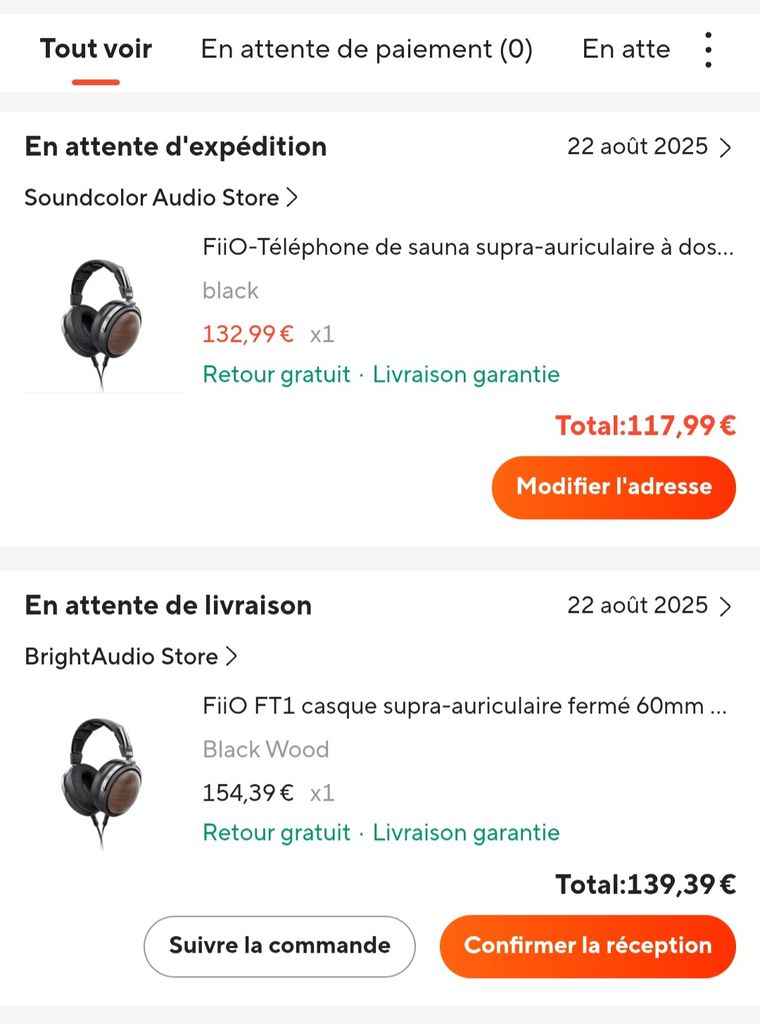
Task: Open FiiO FT1 casque product title
Action: tap(464, 707)
